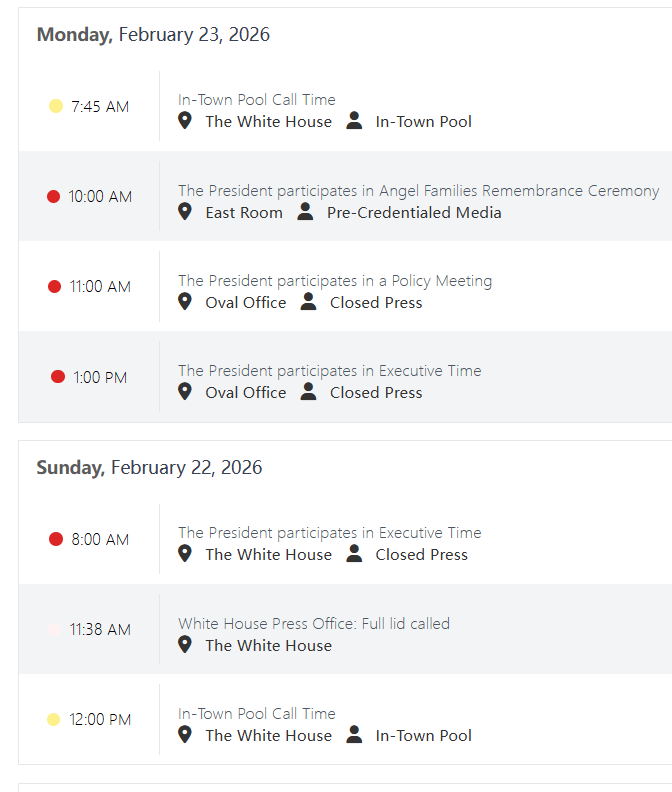The image size is (672, 792).
Task: Click the 11:38 AM time label
Action: 100,630
